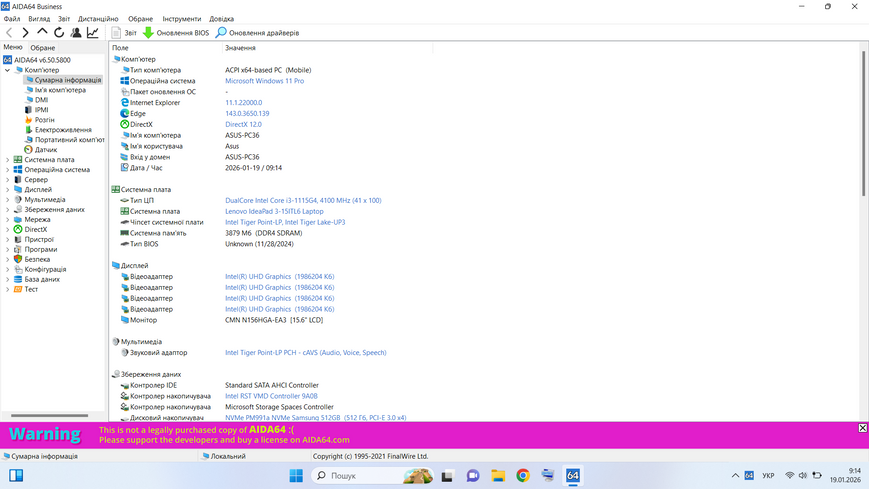
Task: Expand the Збереження даних tree node
Action: coord(7,210)
